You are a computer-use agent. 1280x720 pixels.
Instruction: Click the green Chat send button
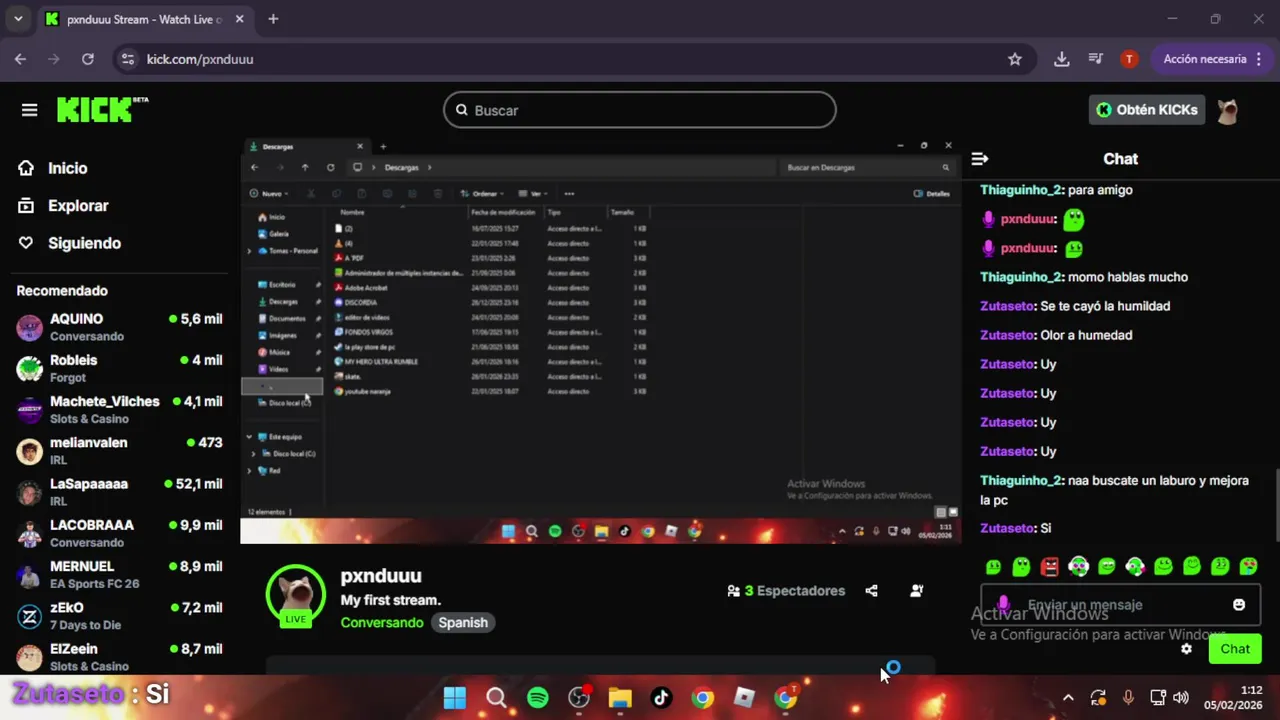1235,649
